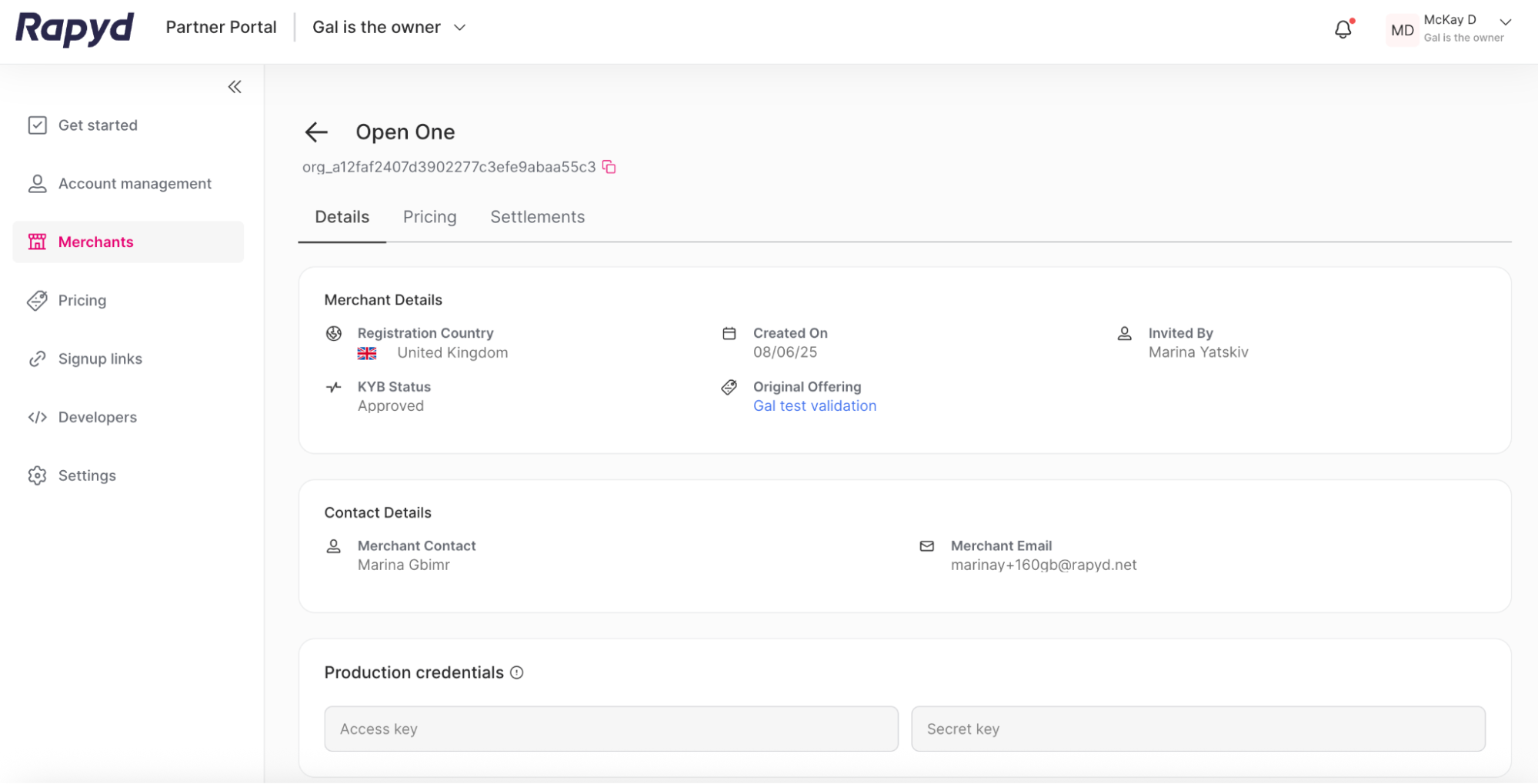Viewport: 1538px width, 784px height.
Task: Click the Rapyd logo
Action: [x=73, y=29]
